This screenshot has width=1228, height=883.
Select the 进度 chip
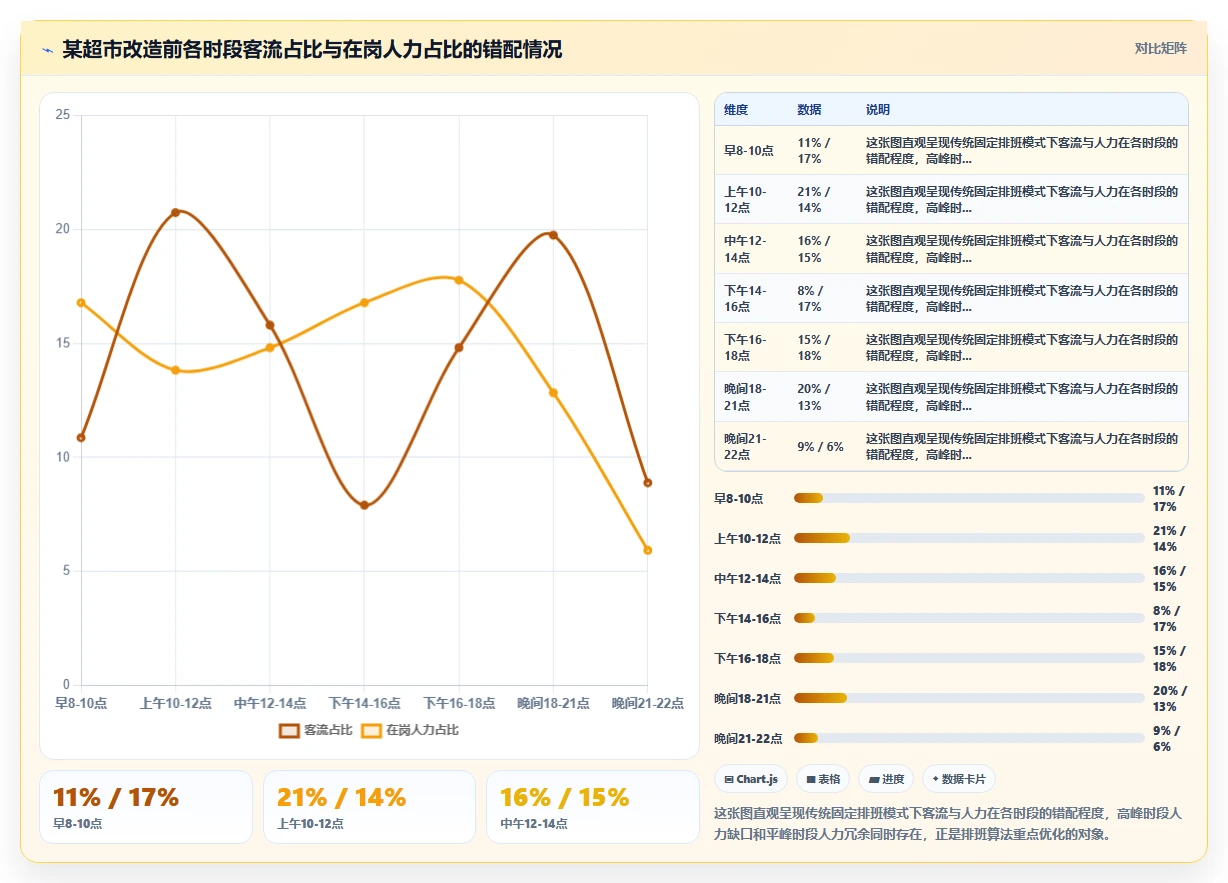(x=886, y=779)
